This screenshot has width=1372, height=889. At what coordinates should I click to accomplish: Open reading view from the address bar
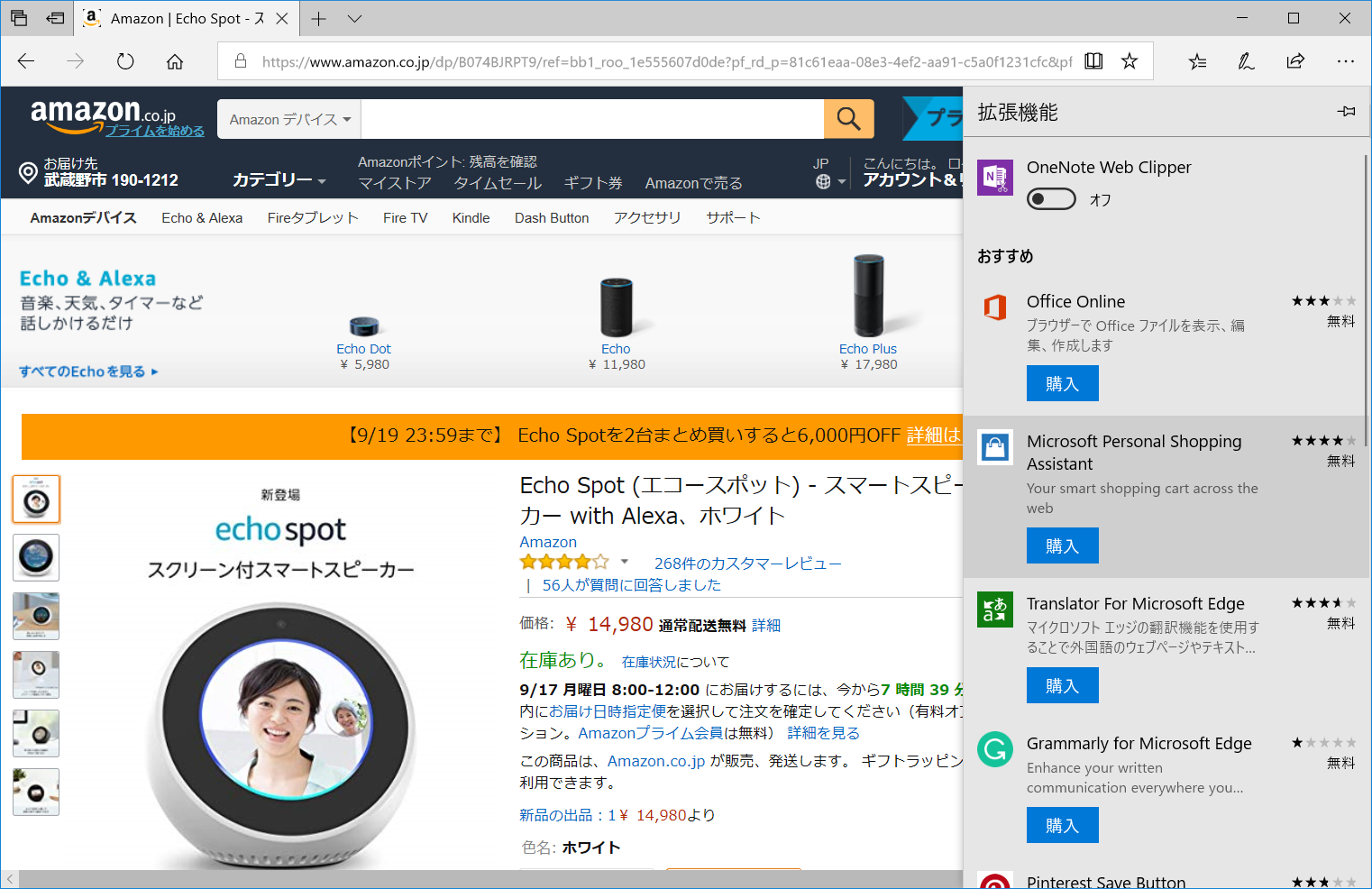point(1093,60)
